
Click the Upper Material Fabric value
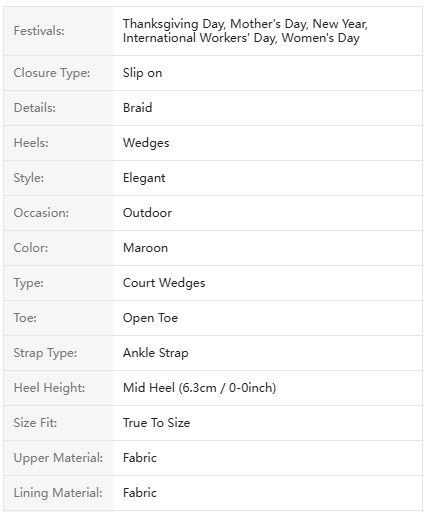coord(140,458)
